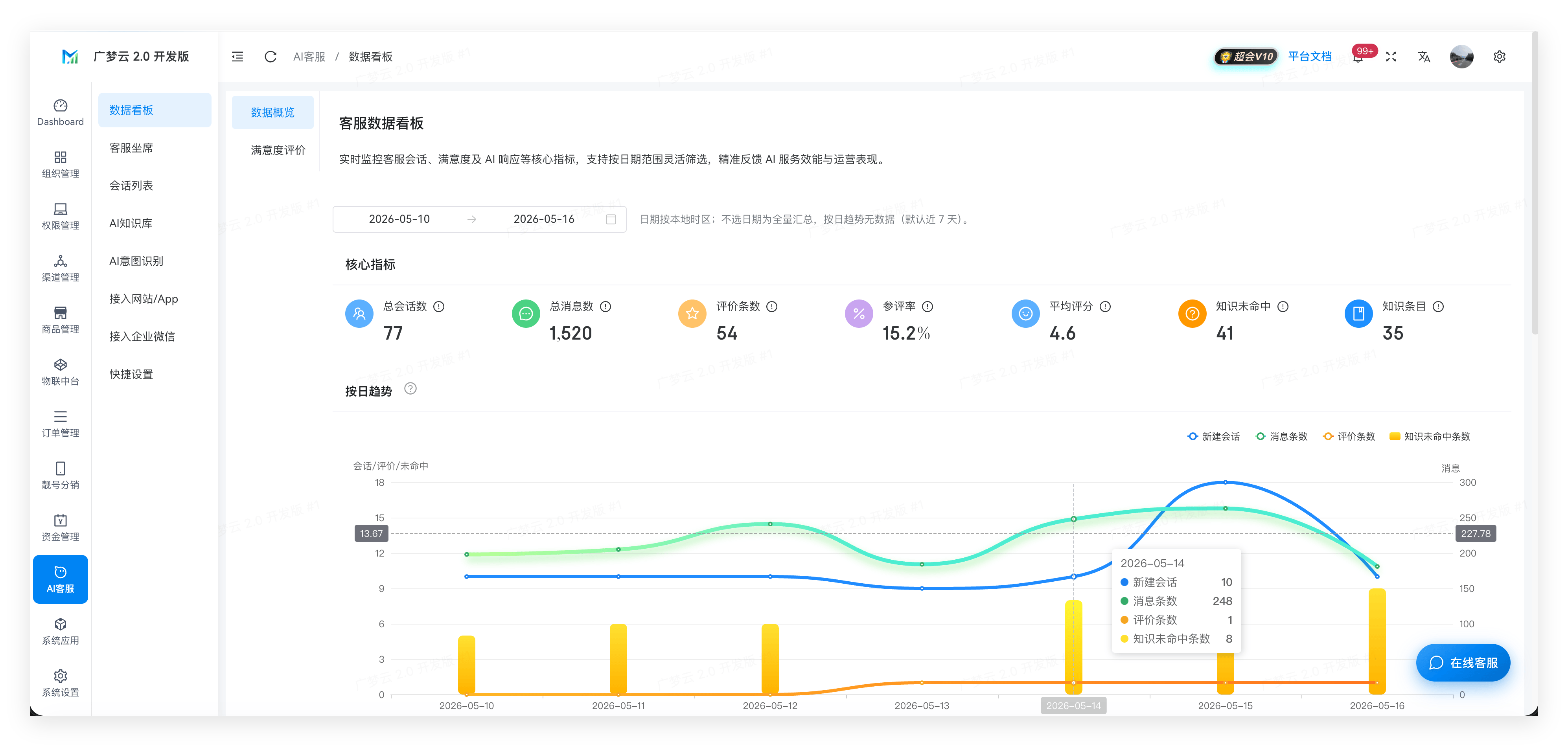Click the 知识条目 metric icon

click(x=1358, y=314)
